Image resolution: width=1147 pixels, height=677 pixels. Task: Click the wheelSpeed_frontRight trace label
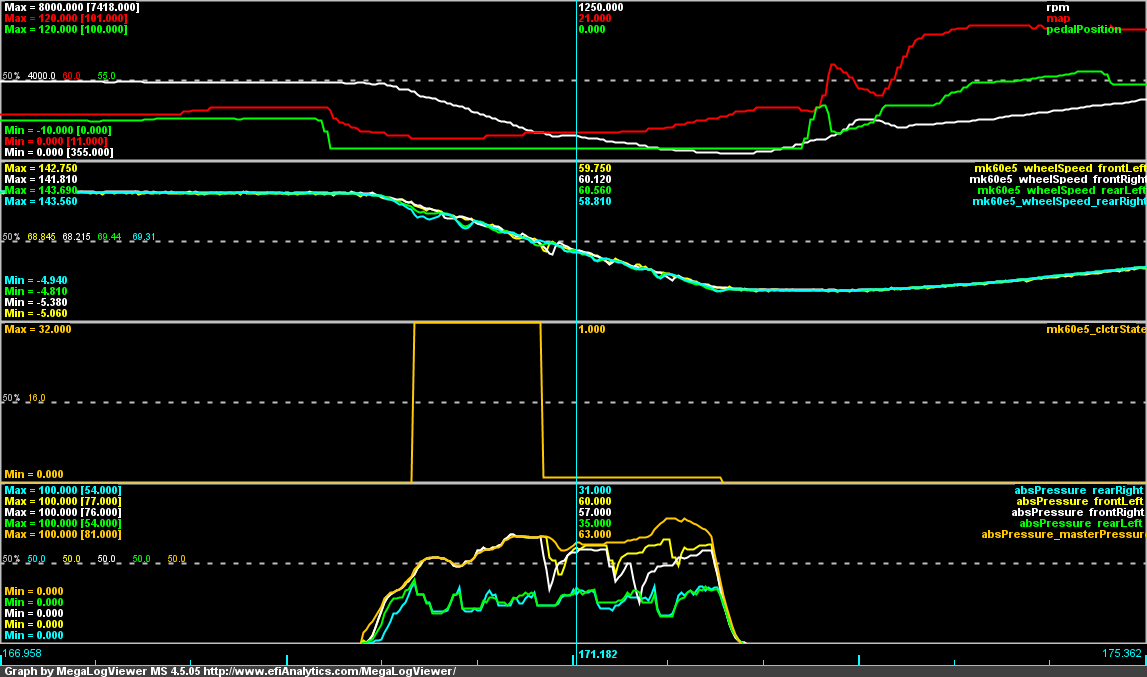1058,179
